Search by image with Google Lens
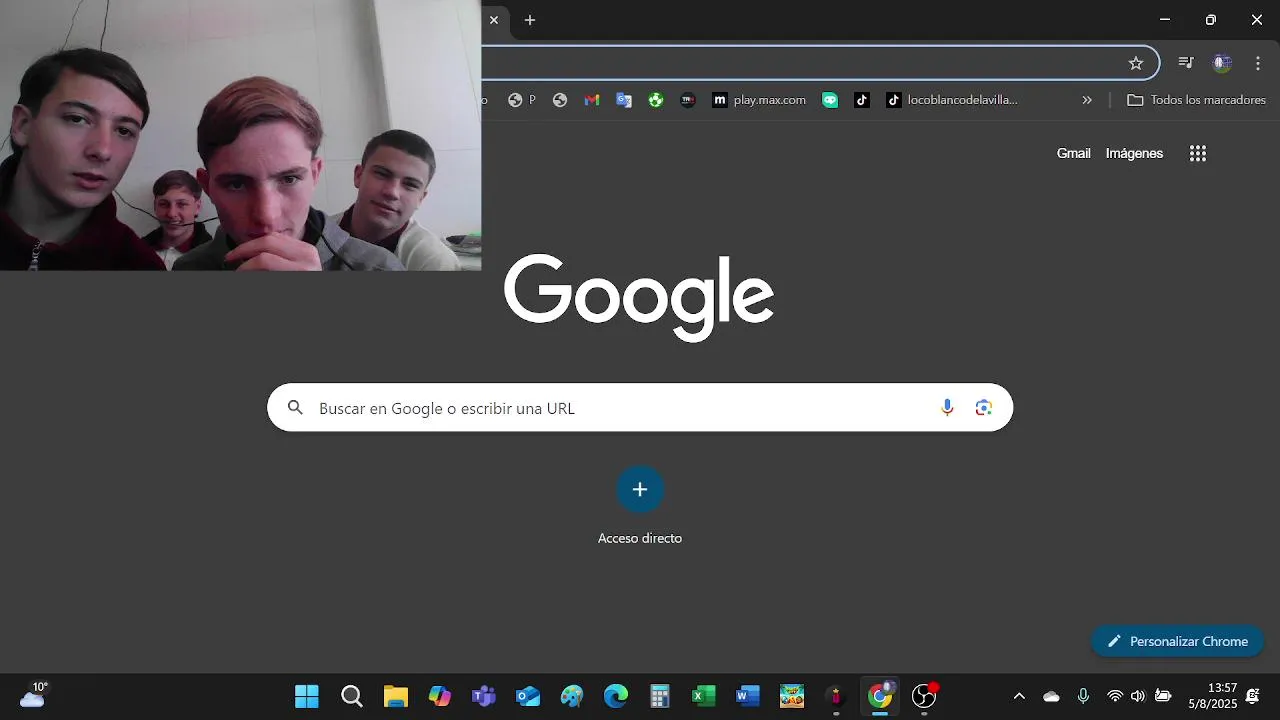The height and width of the screenshot is (720, 1280). point(984,408)
